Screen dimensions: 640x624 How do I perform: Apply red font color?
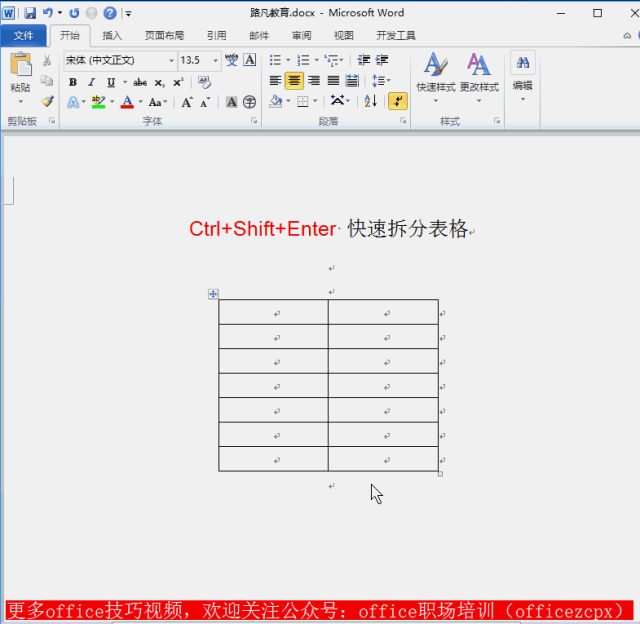127,102
